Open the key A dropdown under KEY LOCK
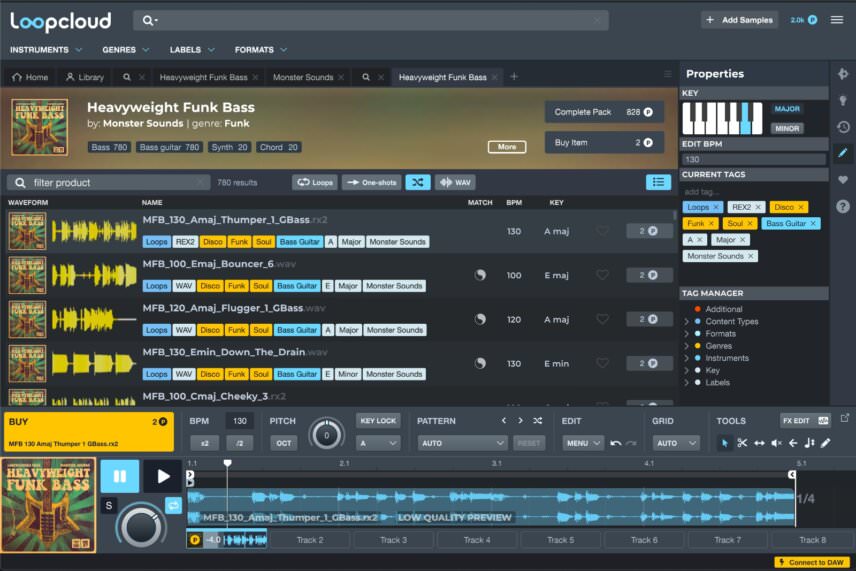Image resolution: width=856 pixels, height=571 pixels. tap(378, 443)
